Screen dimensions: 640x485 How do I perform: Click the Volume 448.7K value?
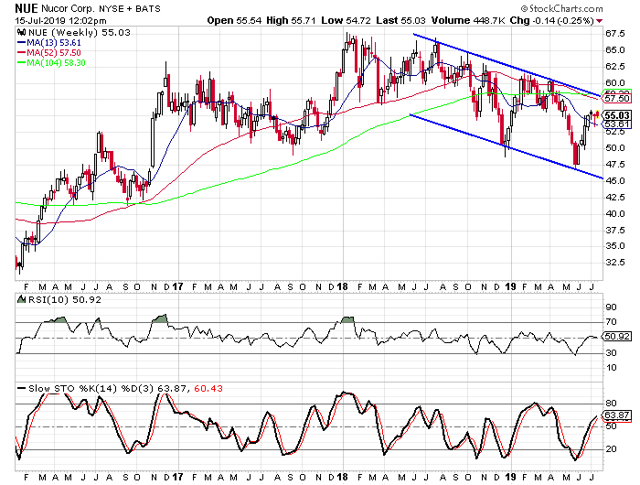469,20
